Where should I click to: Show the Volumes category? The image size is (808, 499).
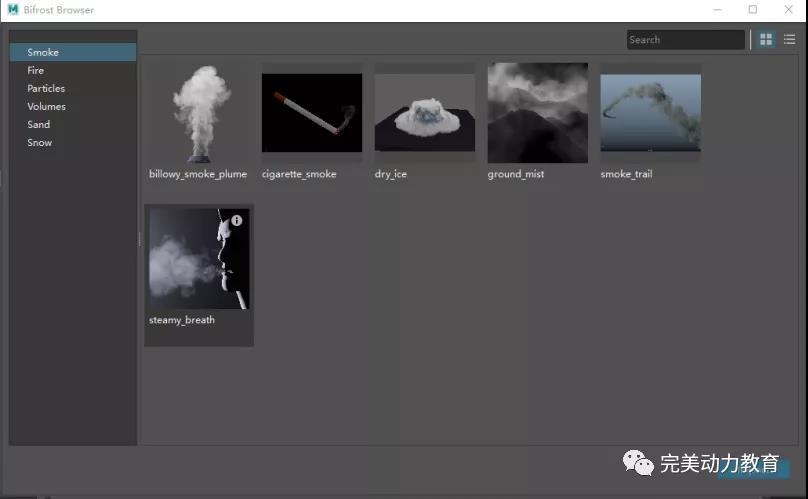pos(46,106)
